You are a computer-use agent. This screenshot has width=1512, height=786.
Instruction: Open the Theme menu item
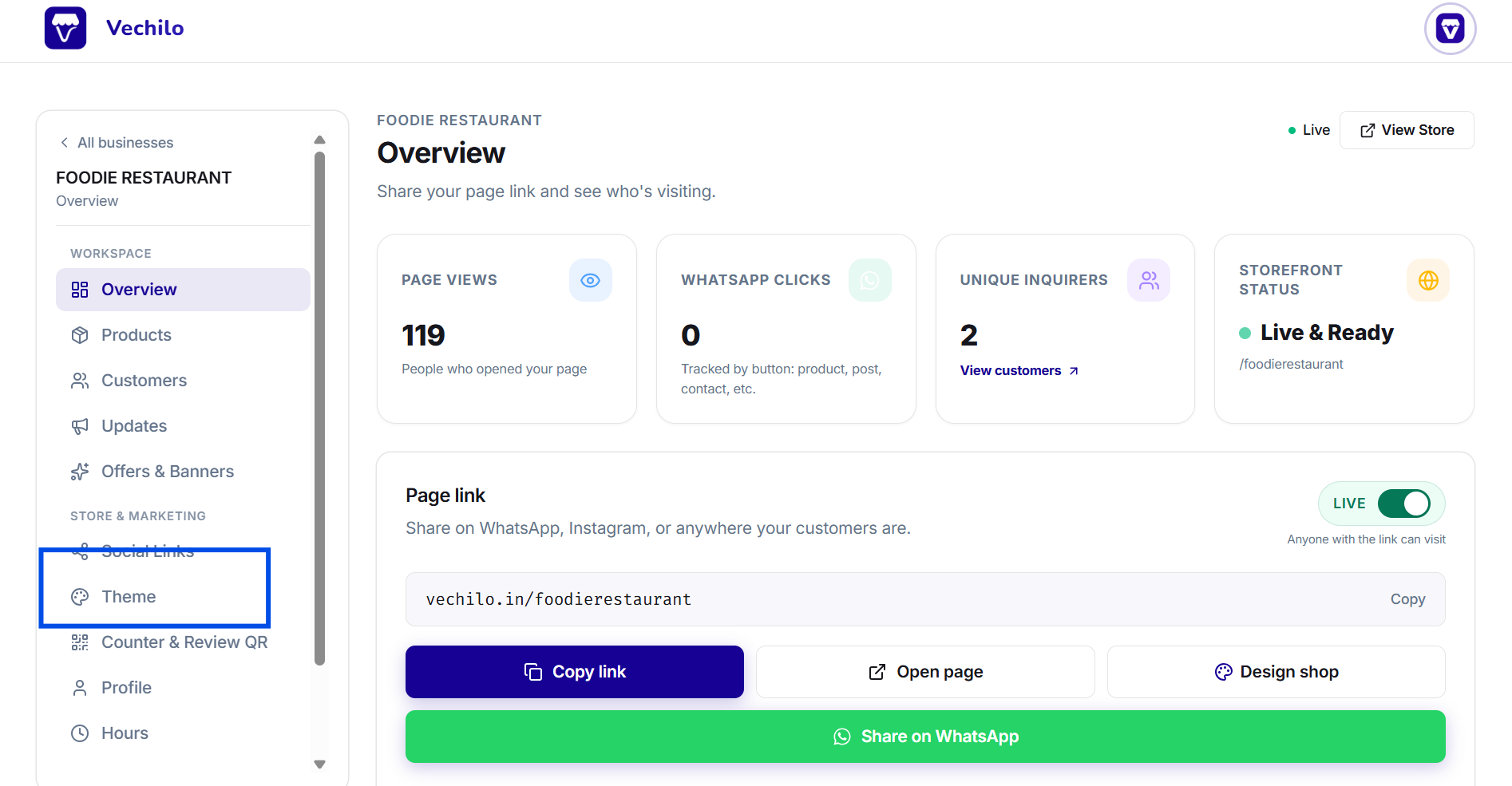(183, 597)
